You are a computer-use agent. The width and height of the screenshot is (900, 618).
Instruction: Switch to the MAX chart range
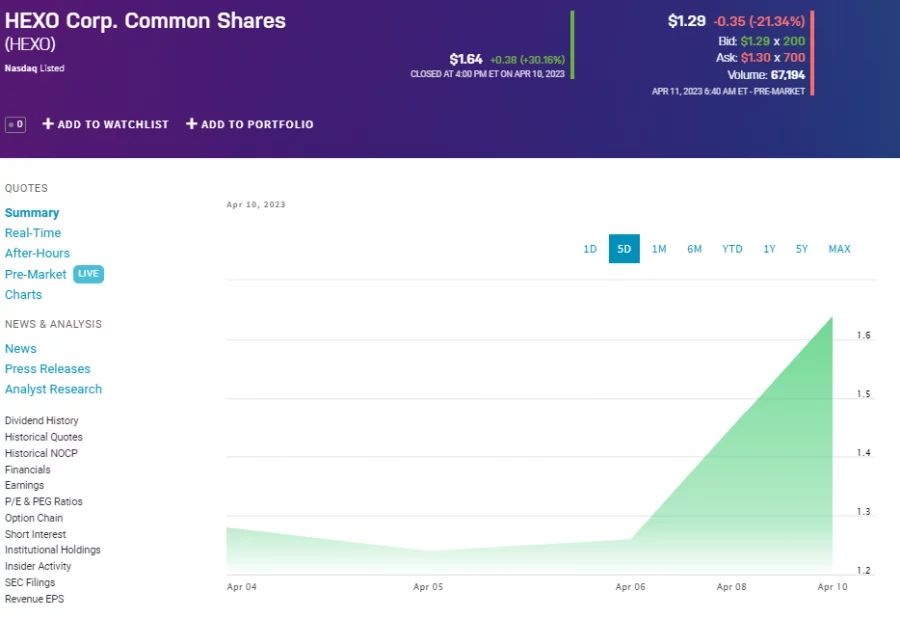(x=839, y=249)
